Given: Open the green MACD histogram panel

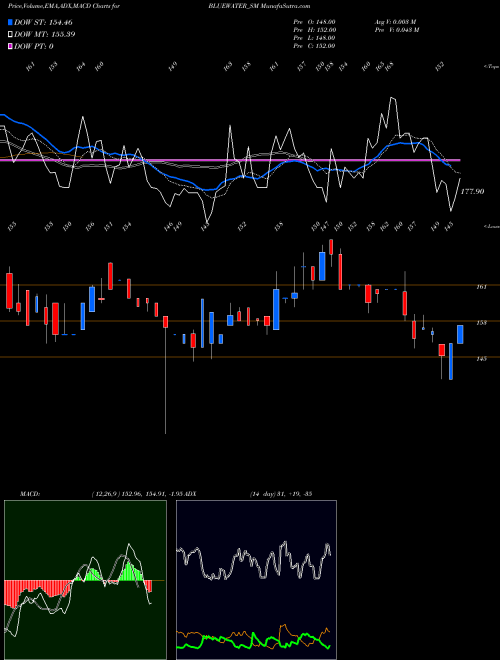Looking at the screenshot, I should (85, 580).
